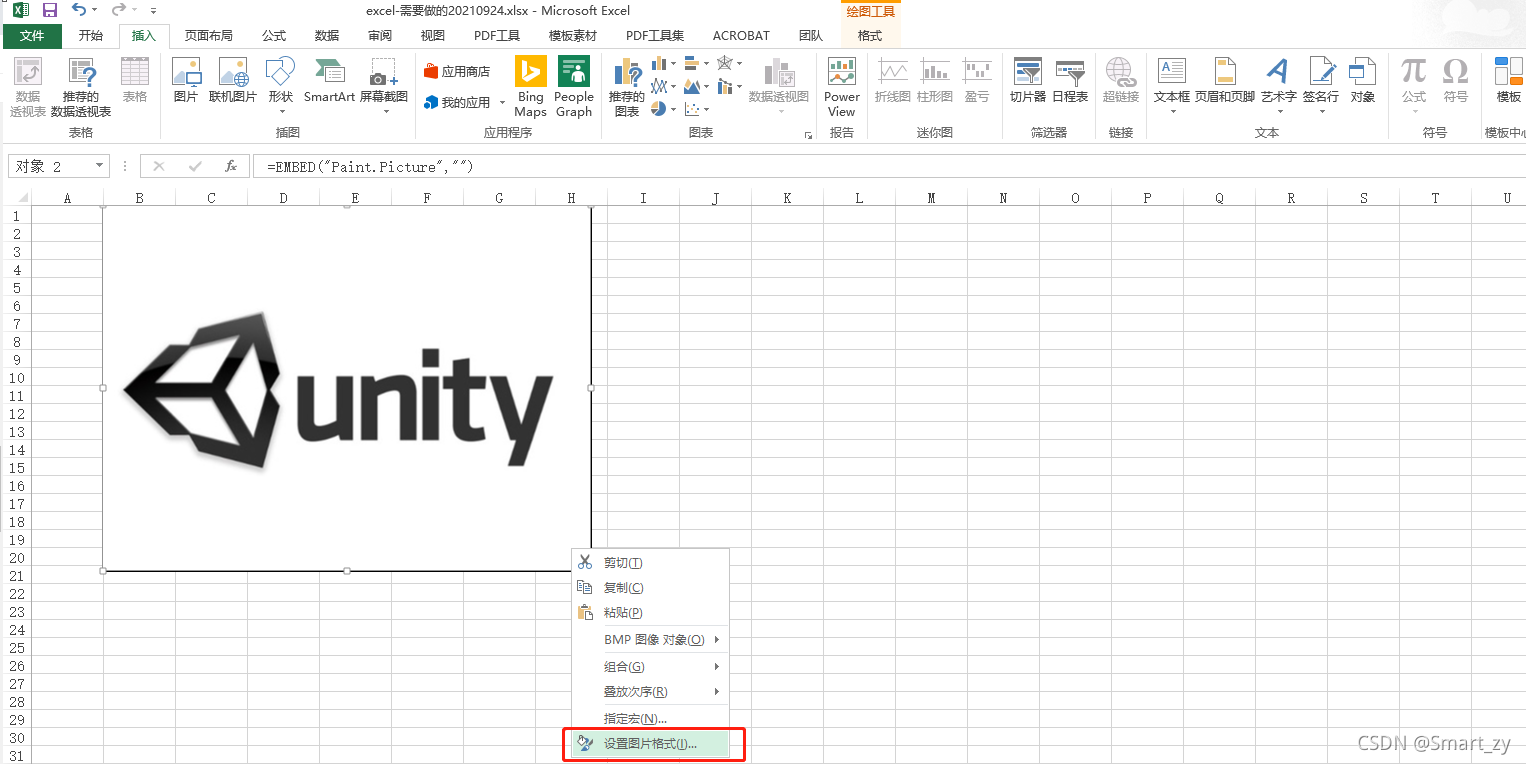Image resolution: width=1526 pixels, height=764 pixels.
Task: Choose Cut from context menu
Action: coord(650,563)
